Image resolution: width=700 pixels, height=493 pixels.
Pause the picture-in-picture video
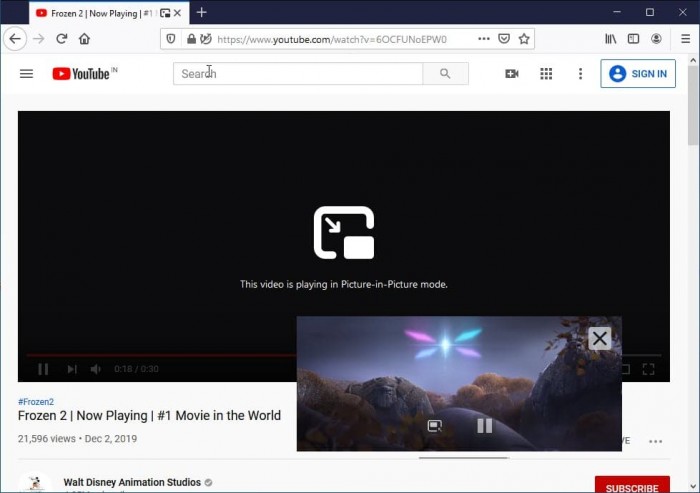485,426
